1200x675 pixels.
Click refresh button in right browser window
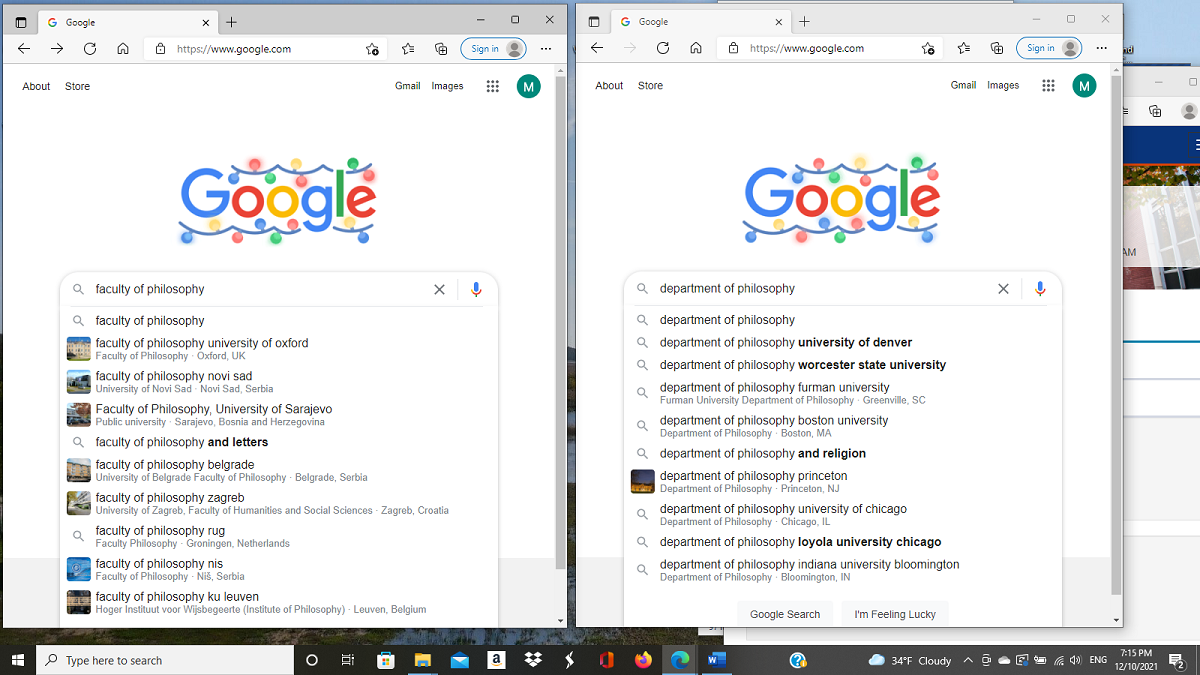(663, 48)
